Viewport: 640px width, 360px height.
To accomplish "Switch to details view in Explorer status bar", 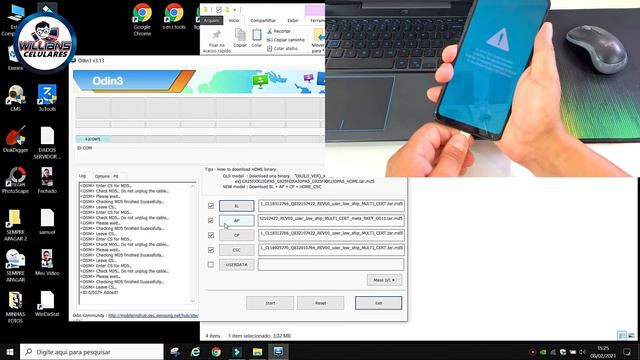I will 622,336.
